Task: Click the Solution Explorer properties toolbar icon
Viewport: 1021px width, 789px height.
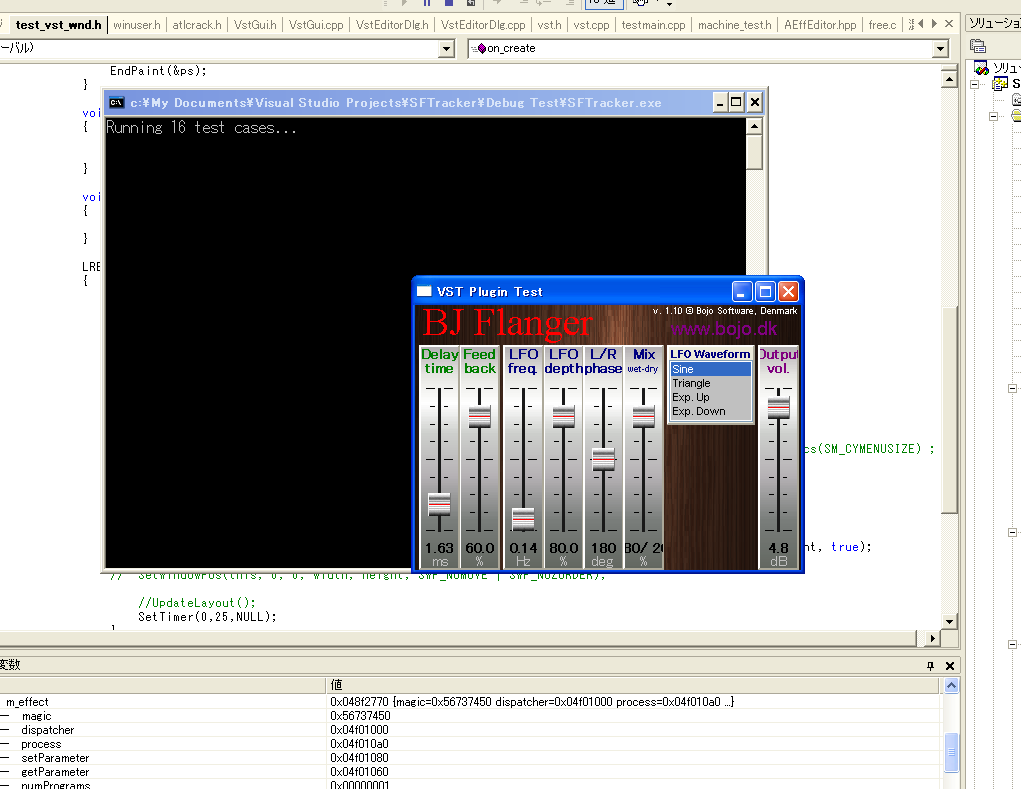Action: point(978,46)
